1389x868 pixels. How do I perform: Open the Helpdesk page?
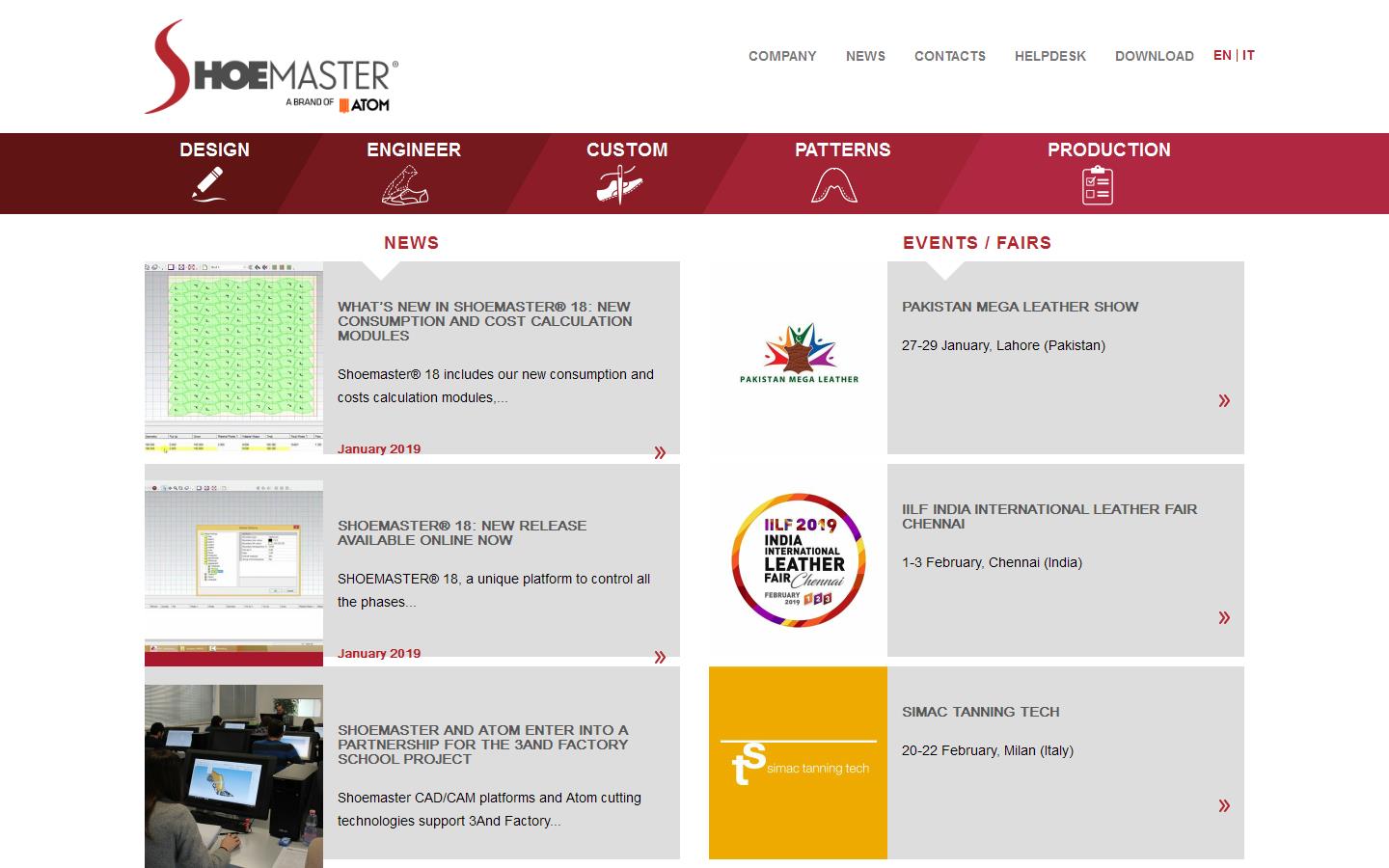(x=1050, y=56)
